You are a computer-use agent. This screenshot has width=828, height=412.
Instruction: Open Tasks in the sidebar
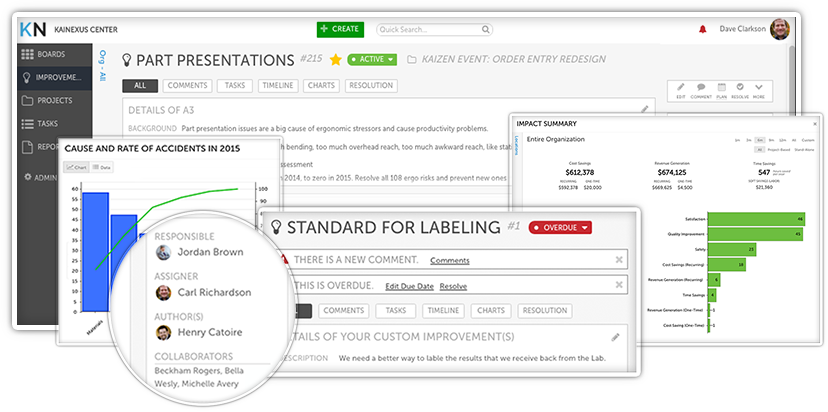(x=54, y=124)
